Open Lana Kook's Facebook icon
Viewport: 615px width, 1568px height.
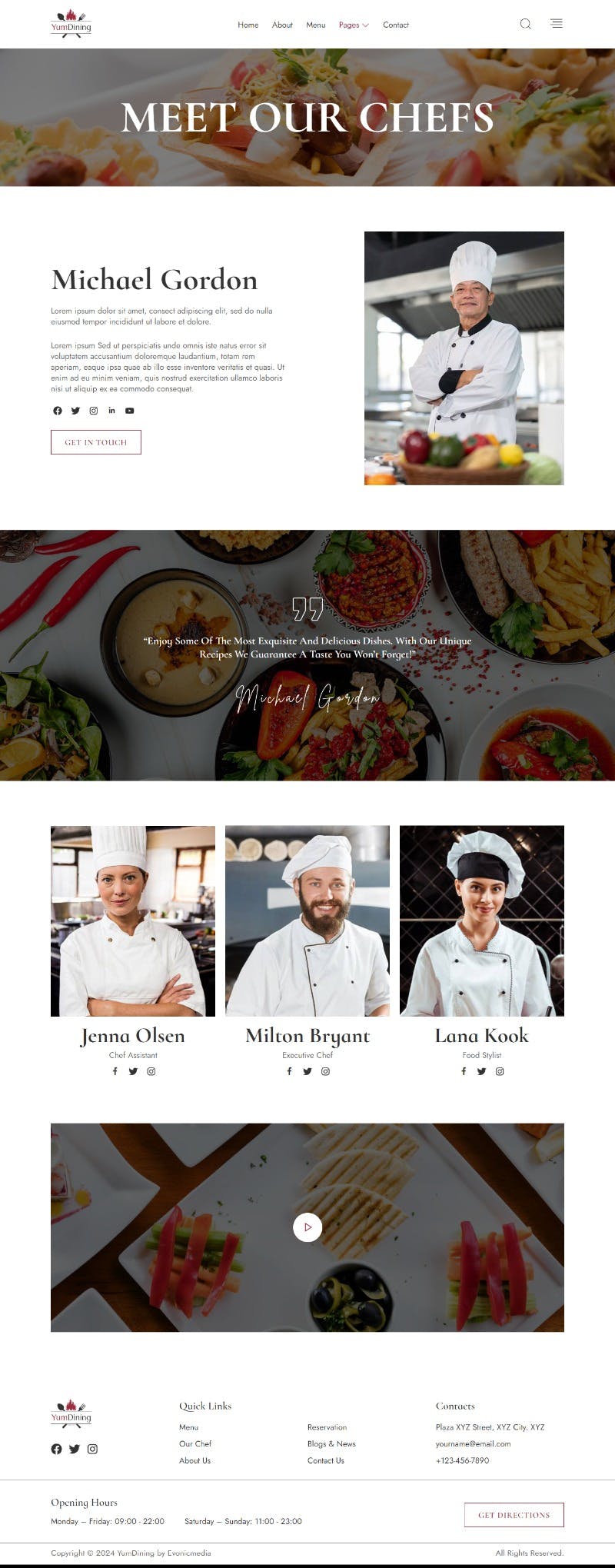[x=464, y=1071]
